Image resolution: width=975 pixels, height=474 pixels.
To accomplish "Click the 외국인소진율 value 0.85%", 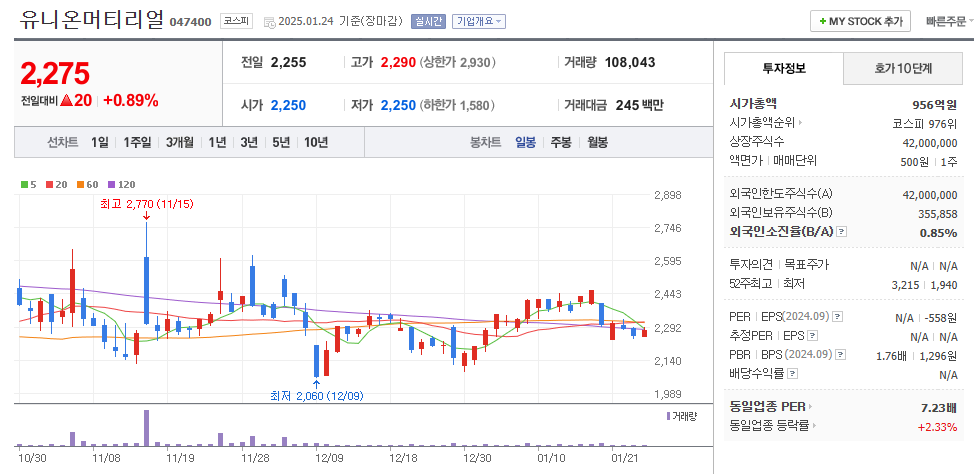I will tap(938, 233).
